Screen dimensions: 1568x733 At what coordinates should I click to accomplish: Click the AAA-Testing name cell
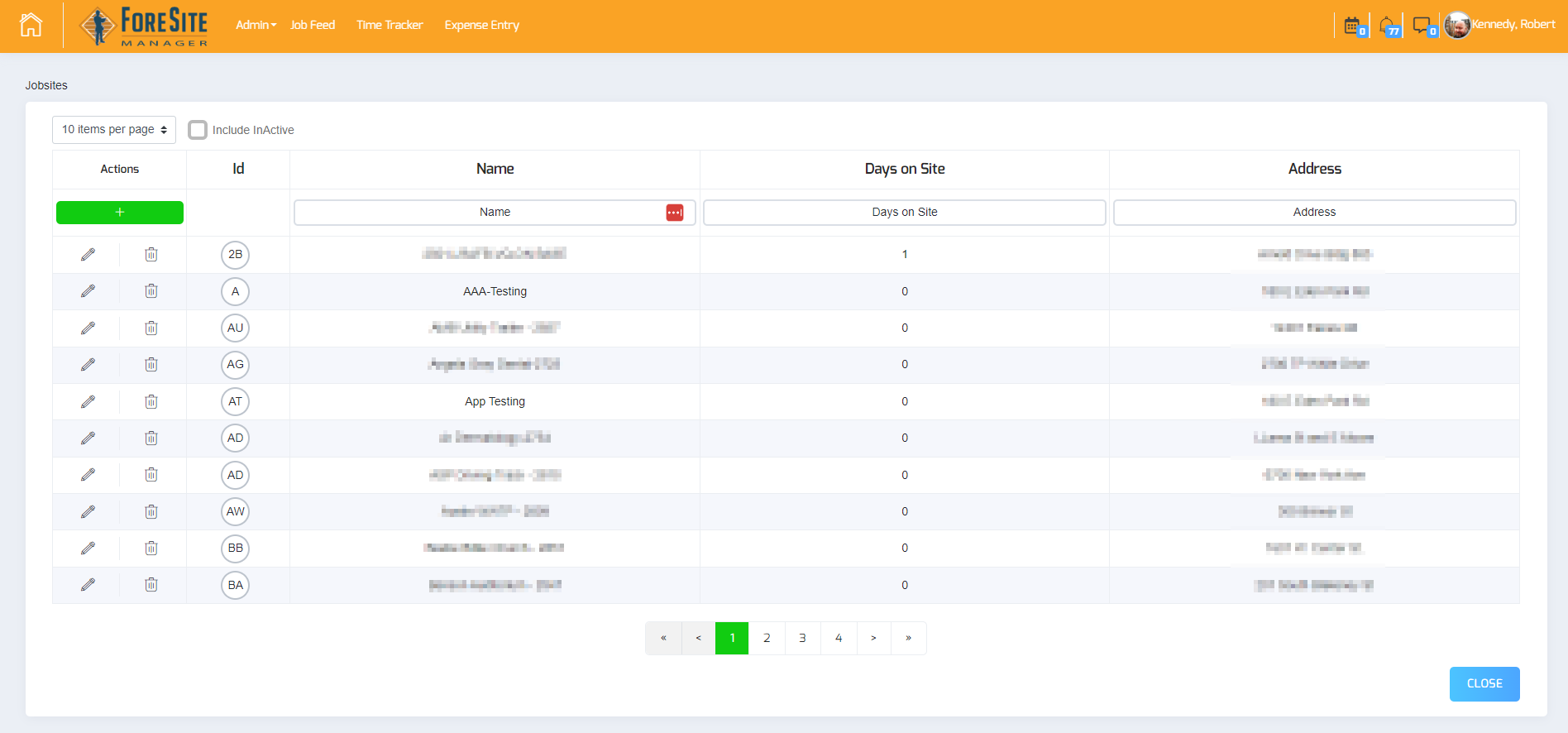[x=495, y=291]
